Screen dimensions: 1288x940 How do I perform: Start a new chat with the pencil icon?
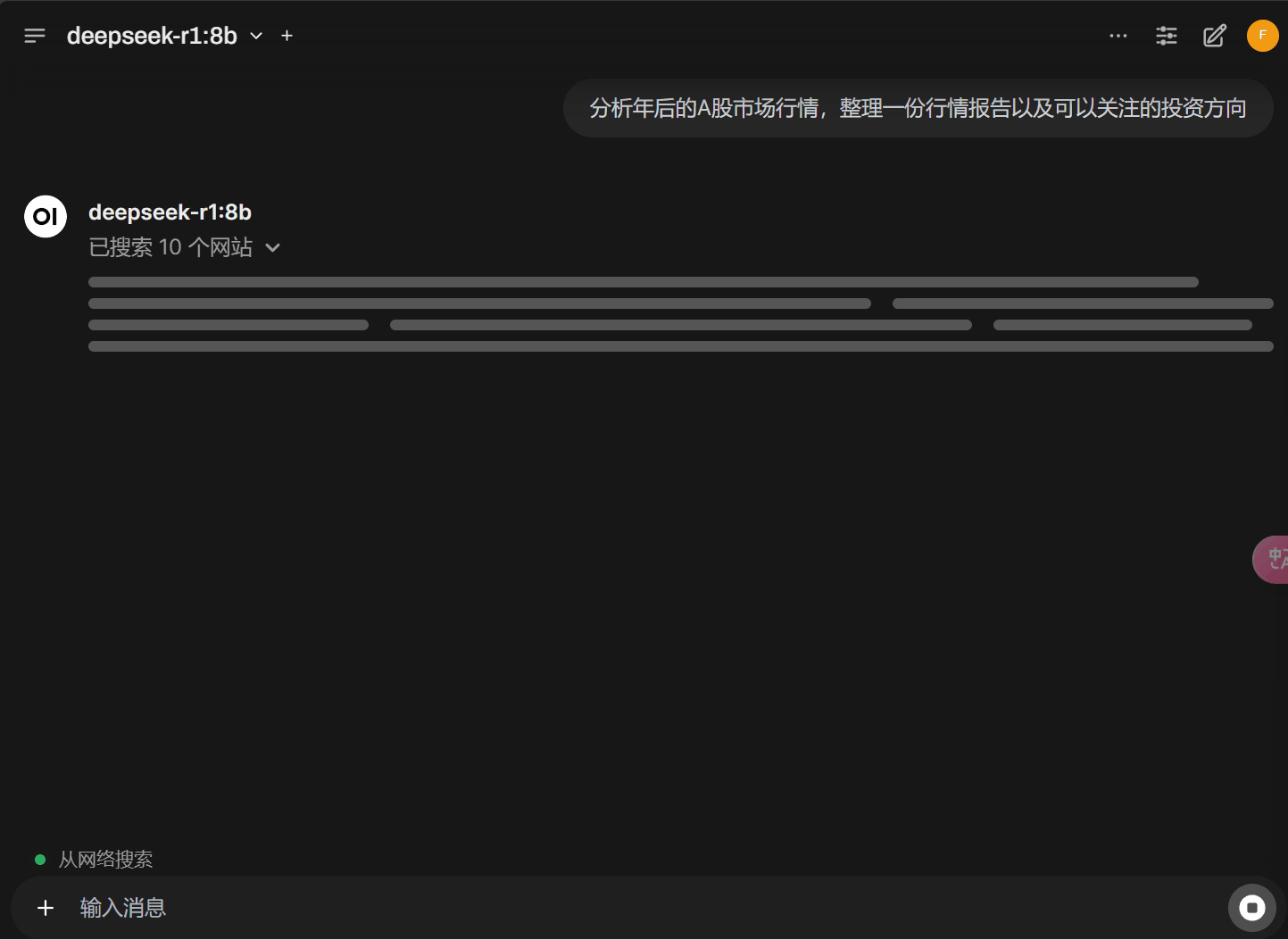(1215, 36)
